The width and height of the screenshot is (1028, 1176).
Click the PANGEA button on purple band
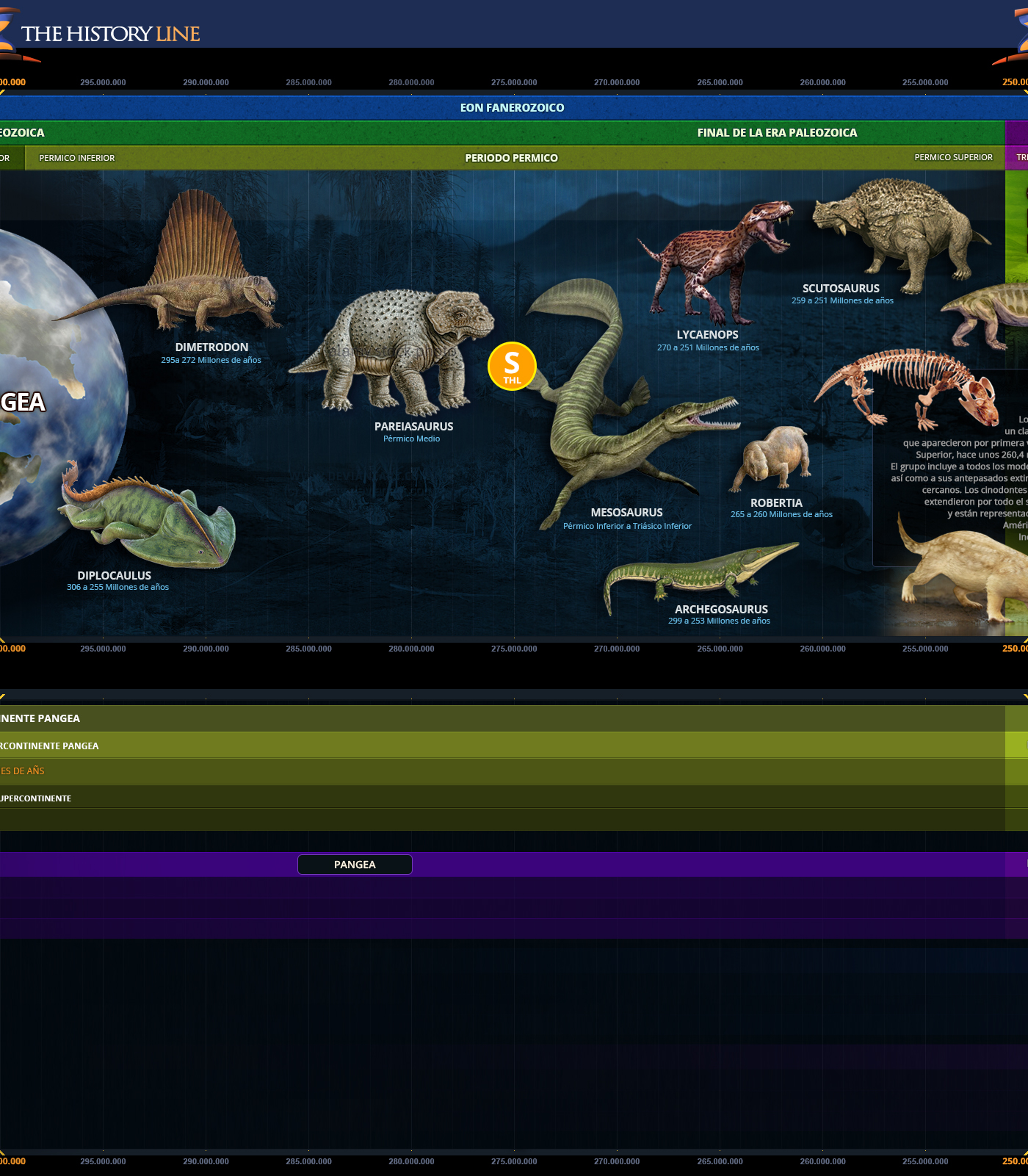355,865
